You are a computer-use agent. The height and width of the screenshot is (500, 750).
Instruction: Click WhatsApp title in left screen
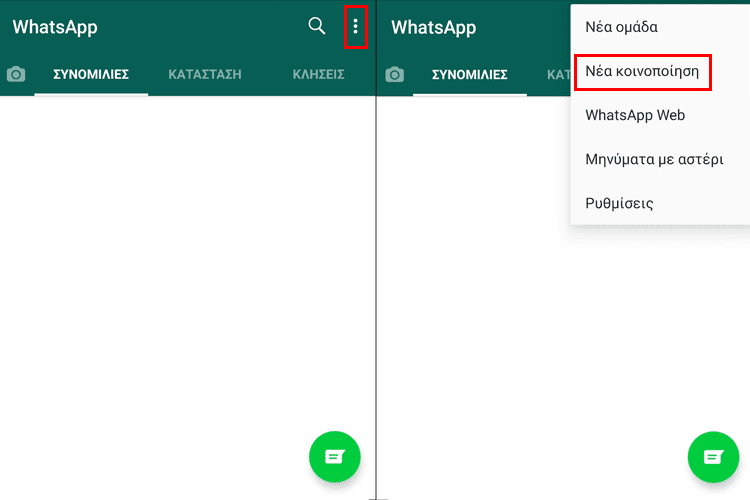[x=55, y=27]
